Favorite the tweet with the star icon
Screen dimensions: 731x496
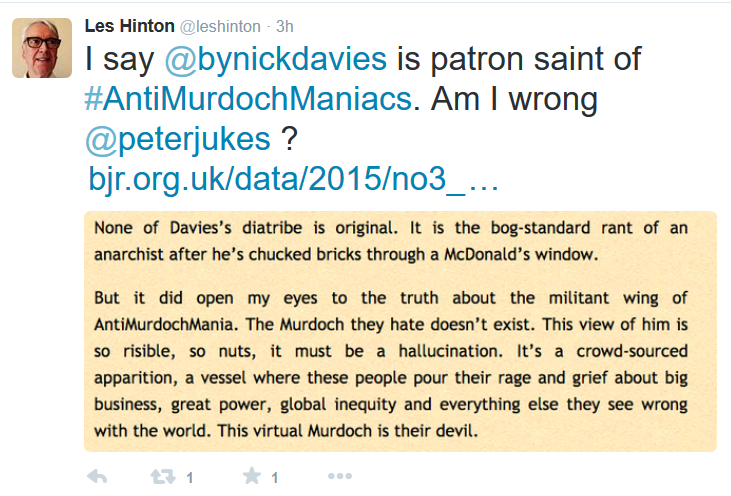(x=252, y=475)
